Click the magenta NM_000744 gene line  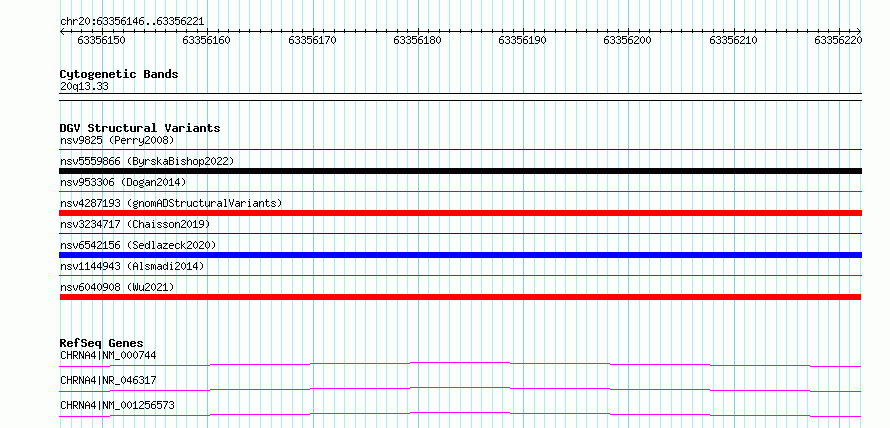[x=460, y=364]
